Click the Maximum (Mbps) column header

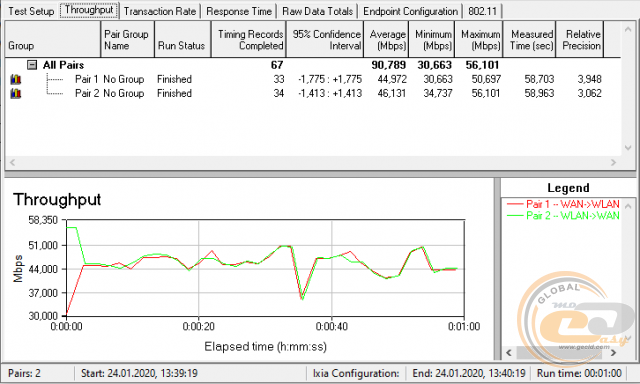tap(479, 40)
